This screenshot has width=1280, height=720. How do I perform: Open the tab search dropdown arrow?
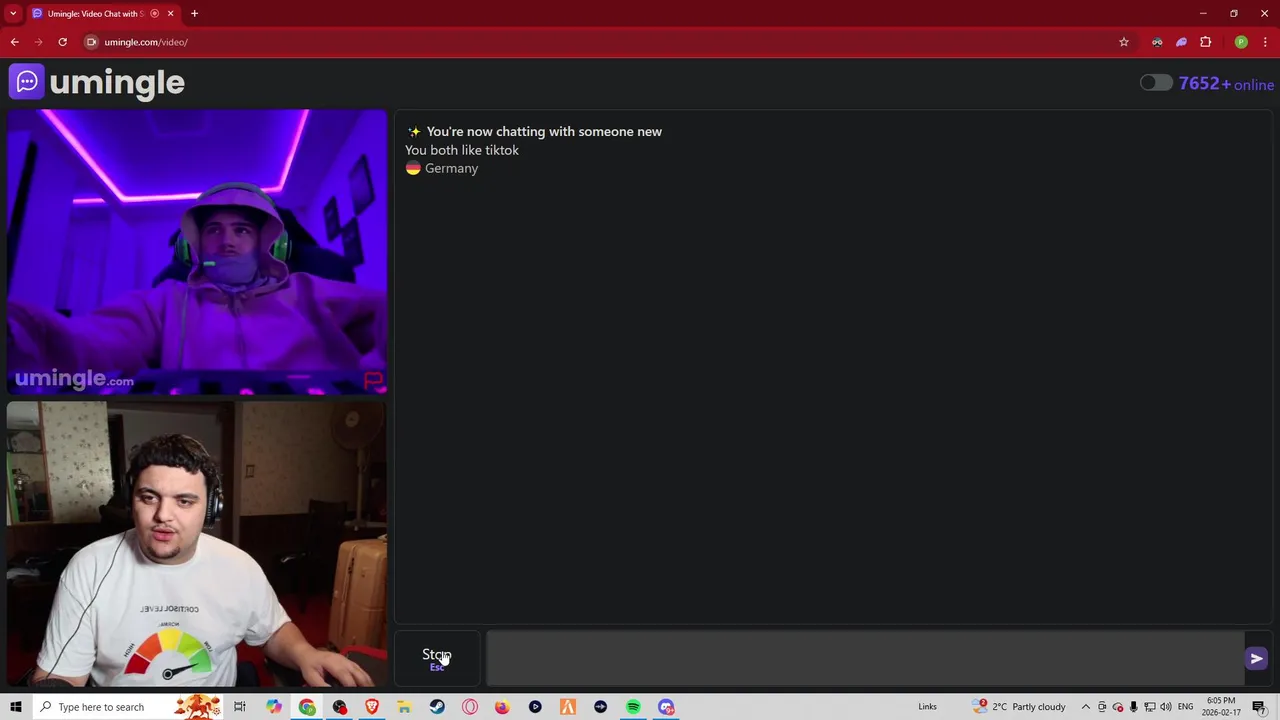pyautogui.click(x=13, y=13)
